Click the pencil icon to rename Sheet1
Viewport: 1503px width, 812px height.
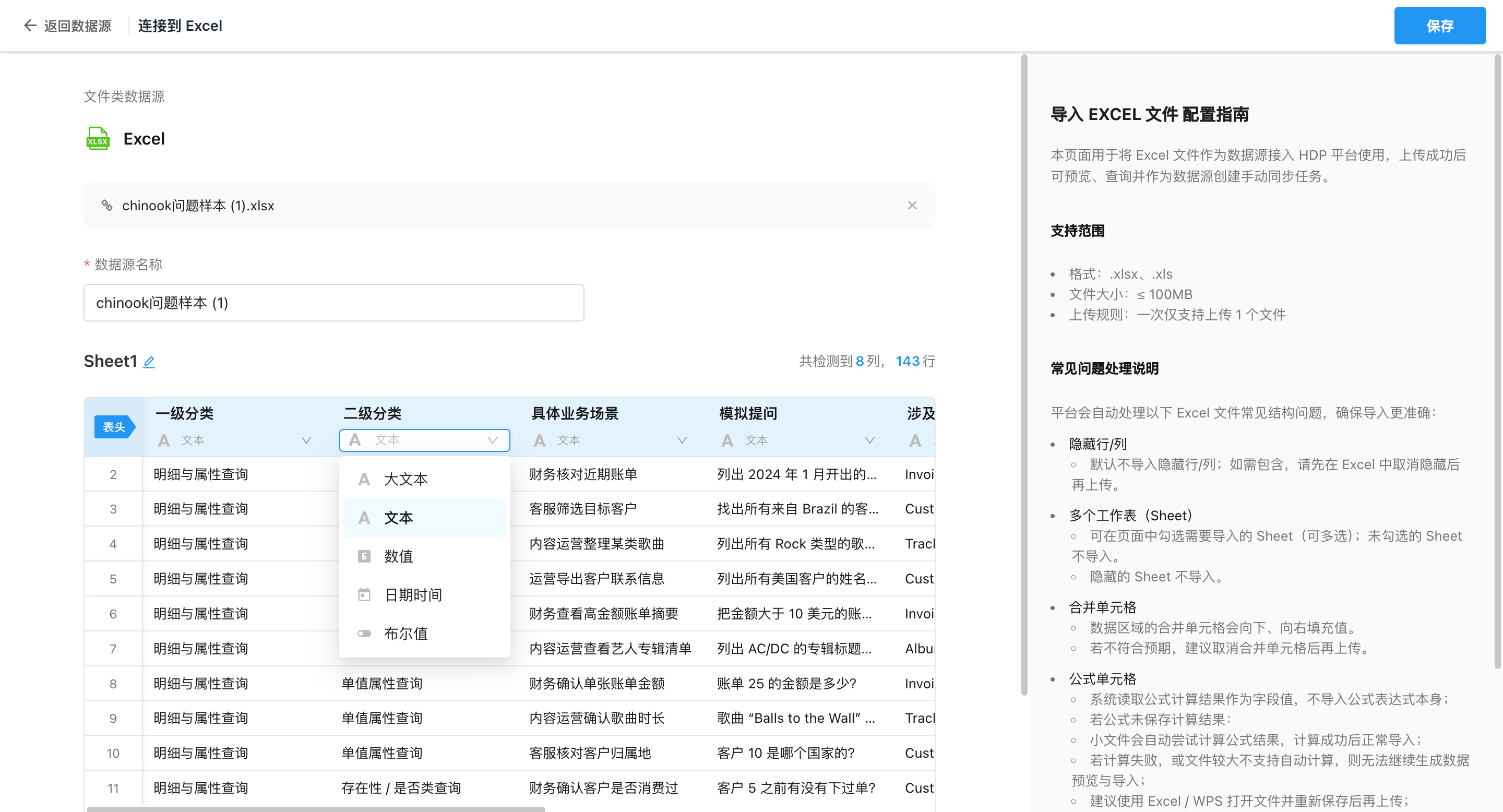149,362
